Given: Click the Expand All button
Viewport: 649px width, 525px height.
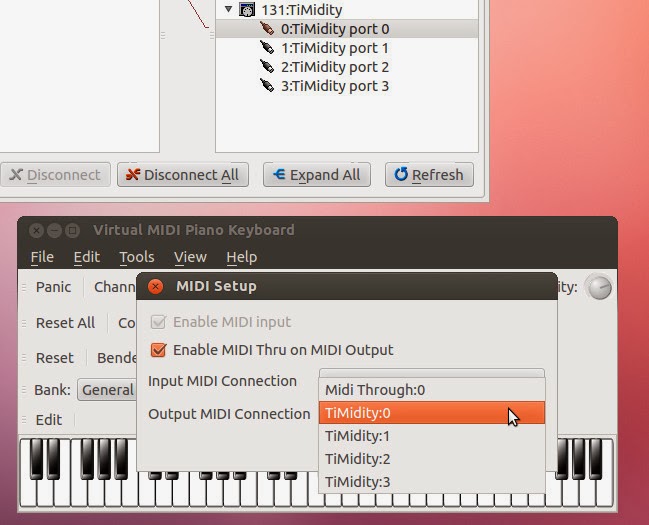Looking at the screenshot, I should pos(317,175).
